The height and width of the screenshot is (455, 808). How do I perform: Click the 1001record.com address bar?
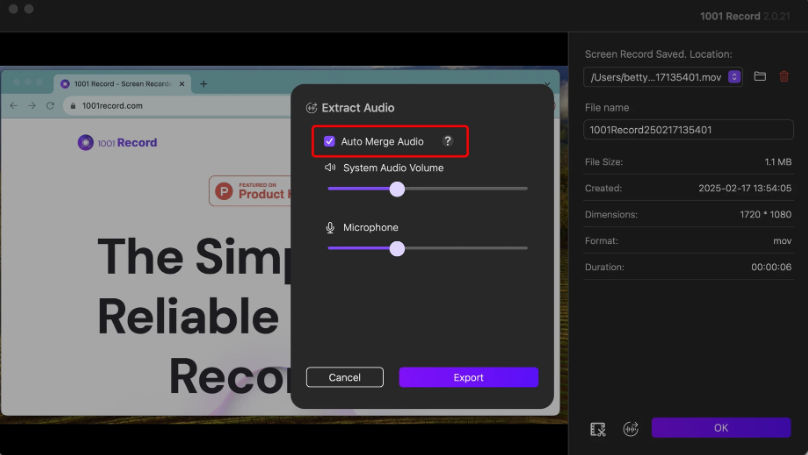[110, 106]
